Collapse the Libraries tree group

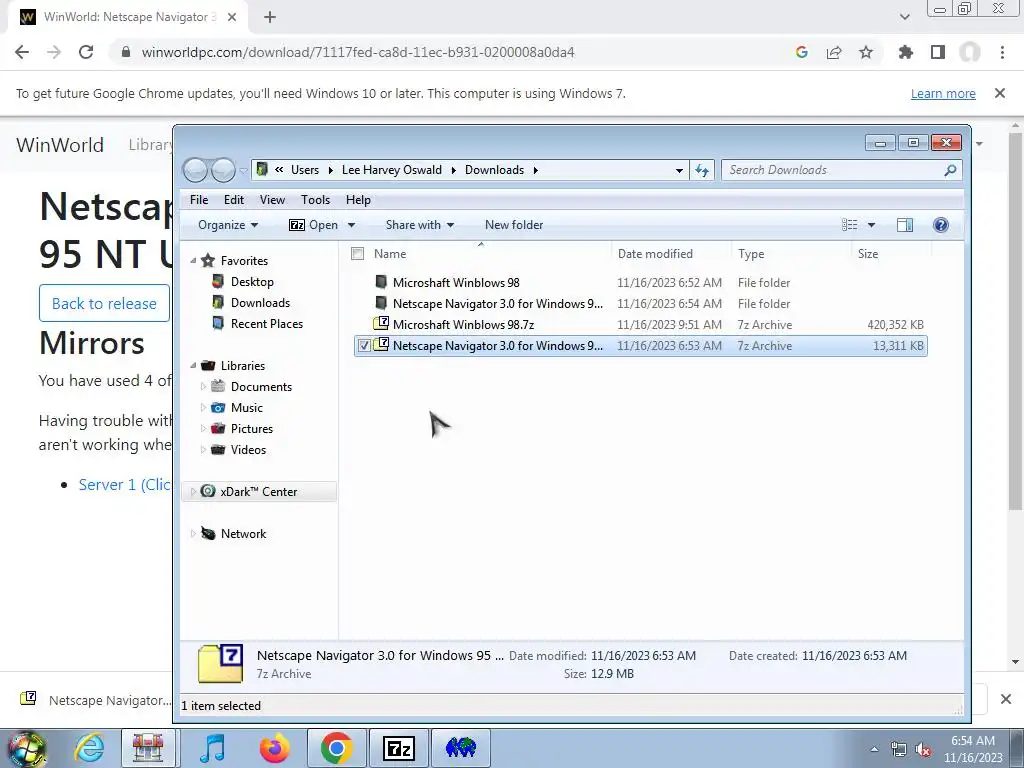click(x=193, y=366)
